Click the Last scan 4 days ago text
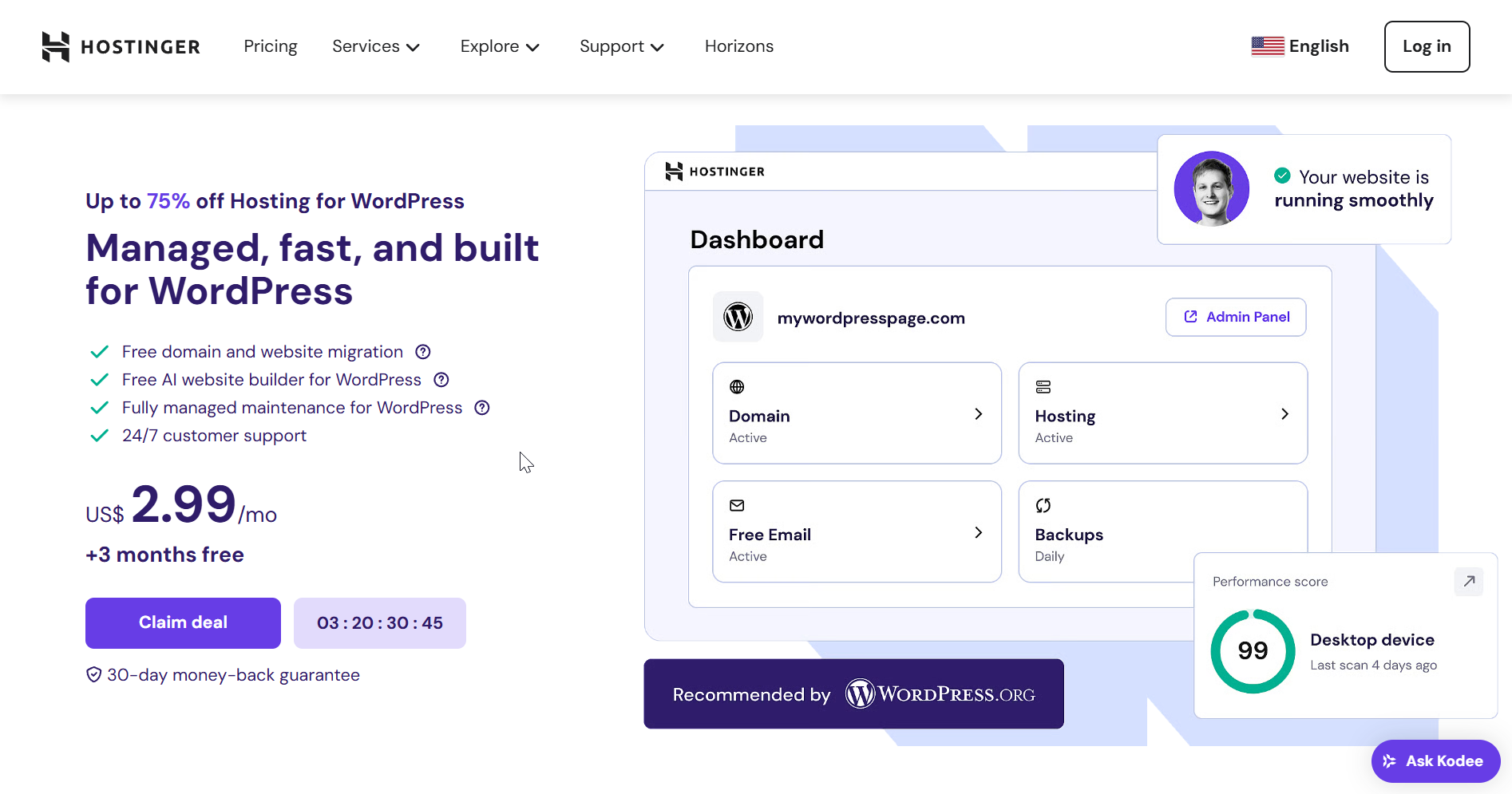The width and height of the screenshot is (1512, 794). pos(1373,665)
